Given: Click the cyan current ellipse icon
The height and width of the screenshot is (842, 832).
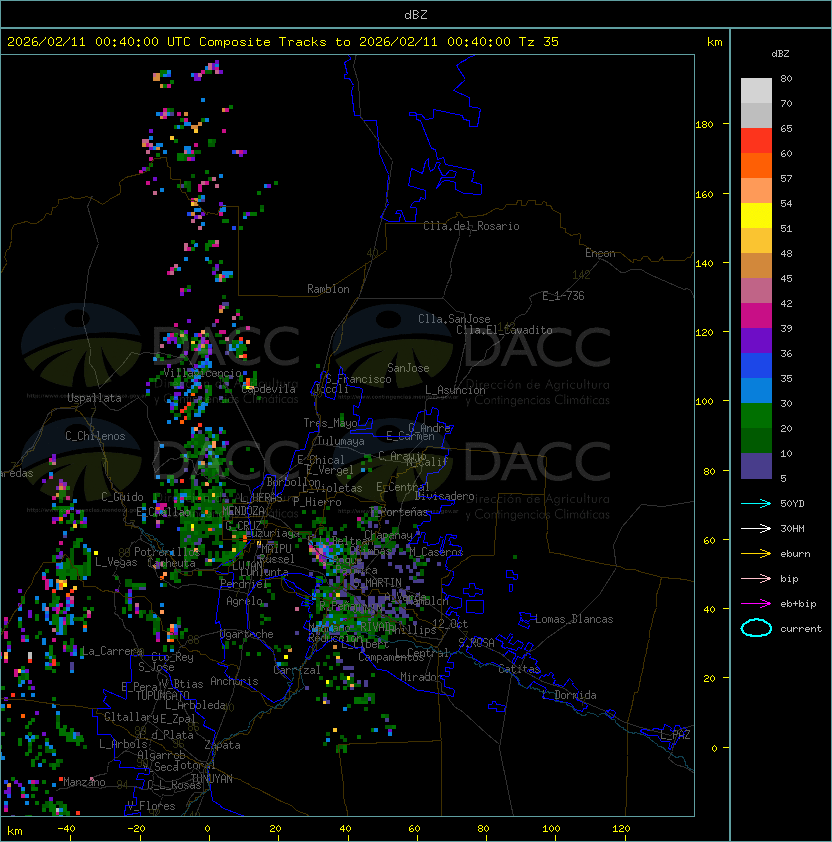Looking at the screenshot, I should tap(756, 628).
